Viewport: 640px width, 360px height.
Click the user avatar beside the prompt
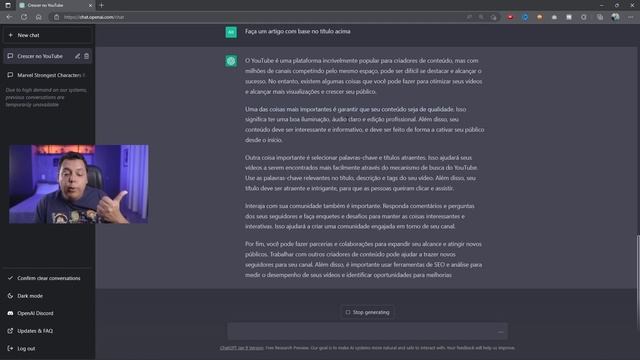pyautogui.click(x=231, y=32)
